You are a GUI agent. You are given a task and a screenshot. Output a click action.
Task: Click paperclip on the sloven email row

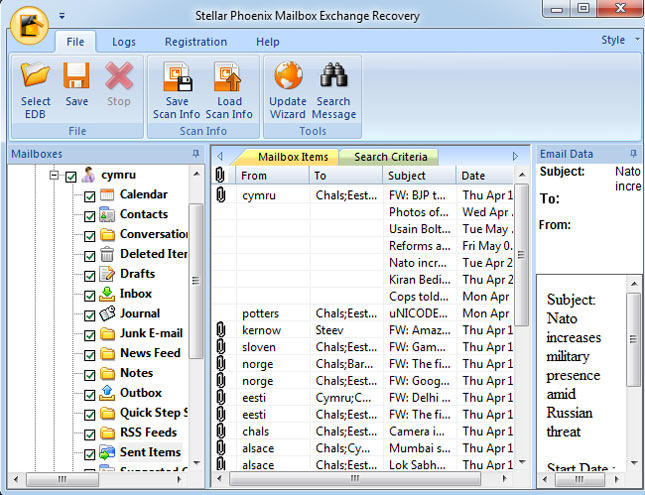pyautogui.click(x=221, y=347)
